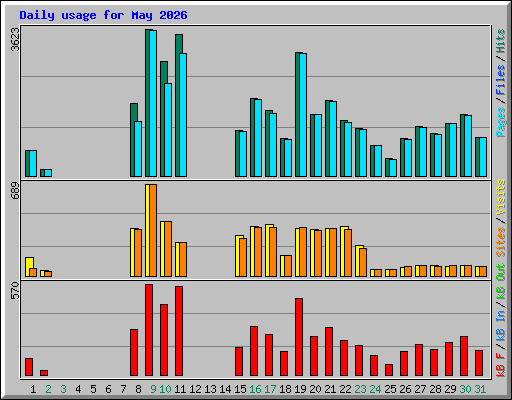This screenshot has height=400, width=512.
Task: Click the yellow visits bar for day 1
Action: 28,267
